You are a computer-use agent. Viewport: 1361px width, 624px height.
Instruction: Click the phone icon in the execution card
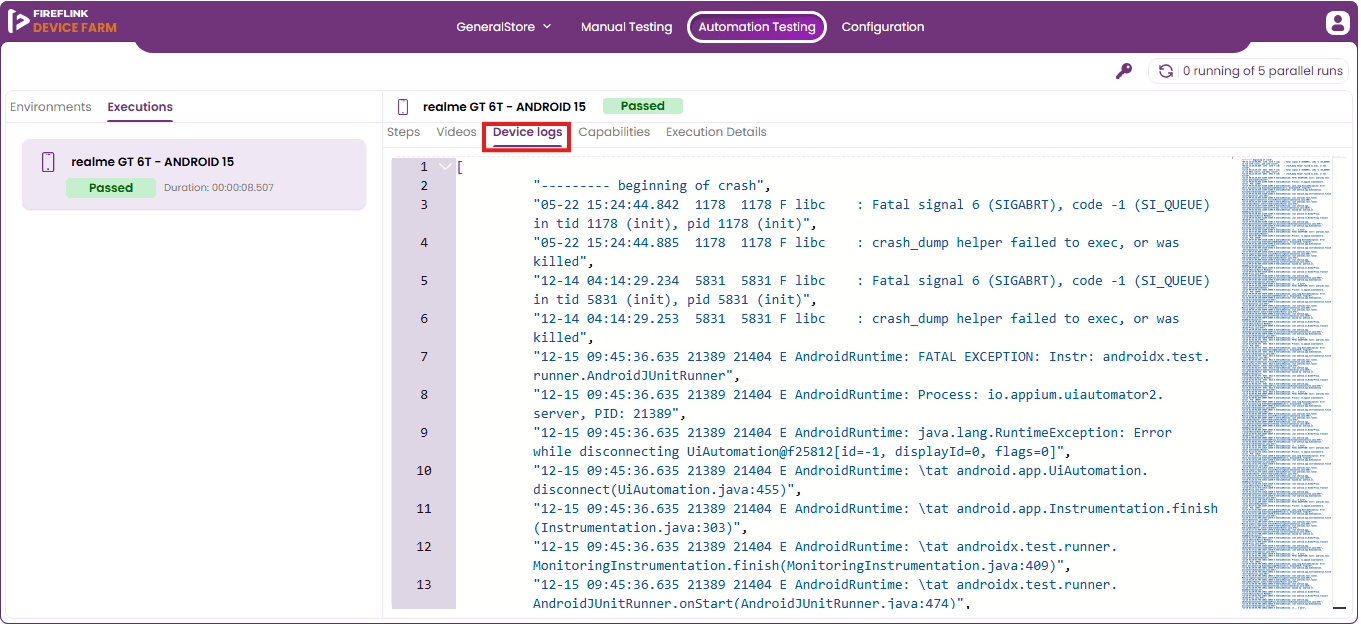(x=48, y=162)
